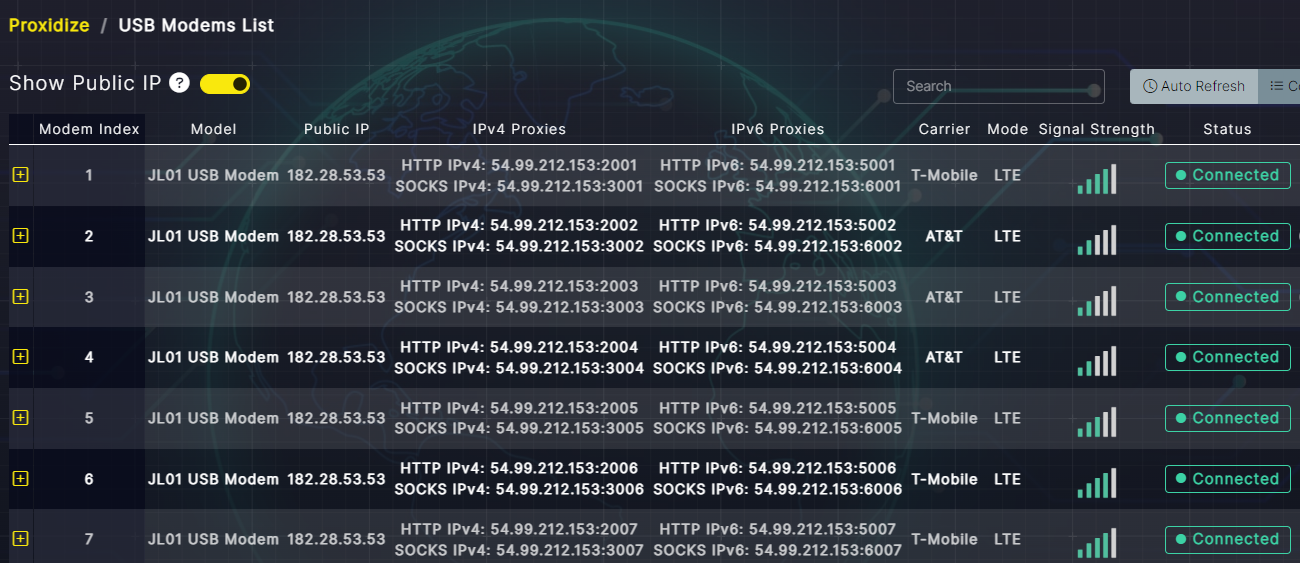Click signal strength bars for modem 7
1300x563 pixels.
1097,543
